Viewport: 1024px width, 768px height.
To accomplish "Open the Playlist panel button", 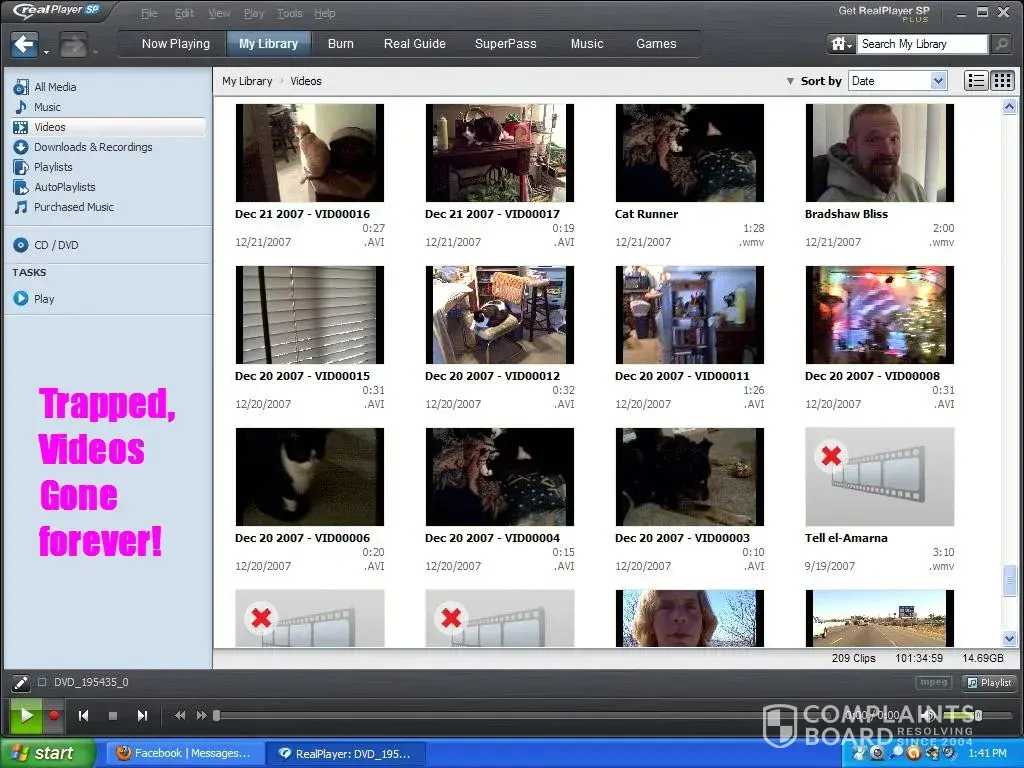I will [989, 683].
